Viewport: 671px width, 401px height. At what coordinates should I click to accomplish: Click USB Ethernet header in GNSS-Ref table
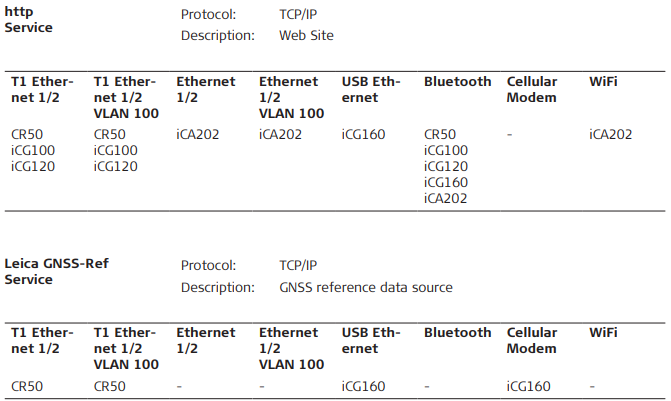coord(370,341)
